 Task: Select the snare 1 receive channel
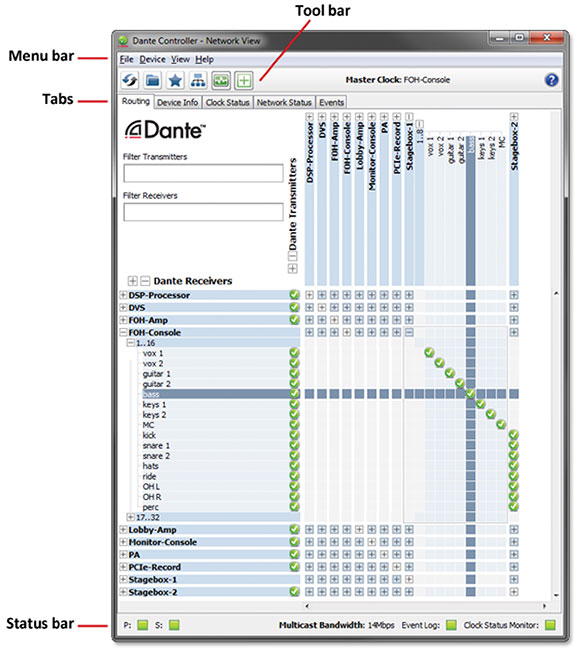pos(156,445)
